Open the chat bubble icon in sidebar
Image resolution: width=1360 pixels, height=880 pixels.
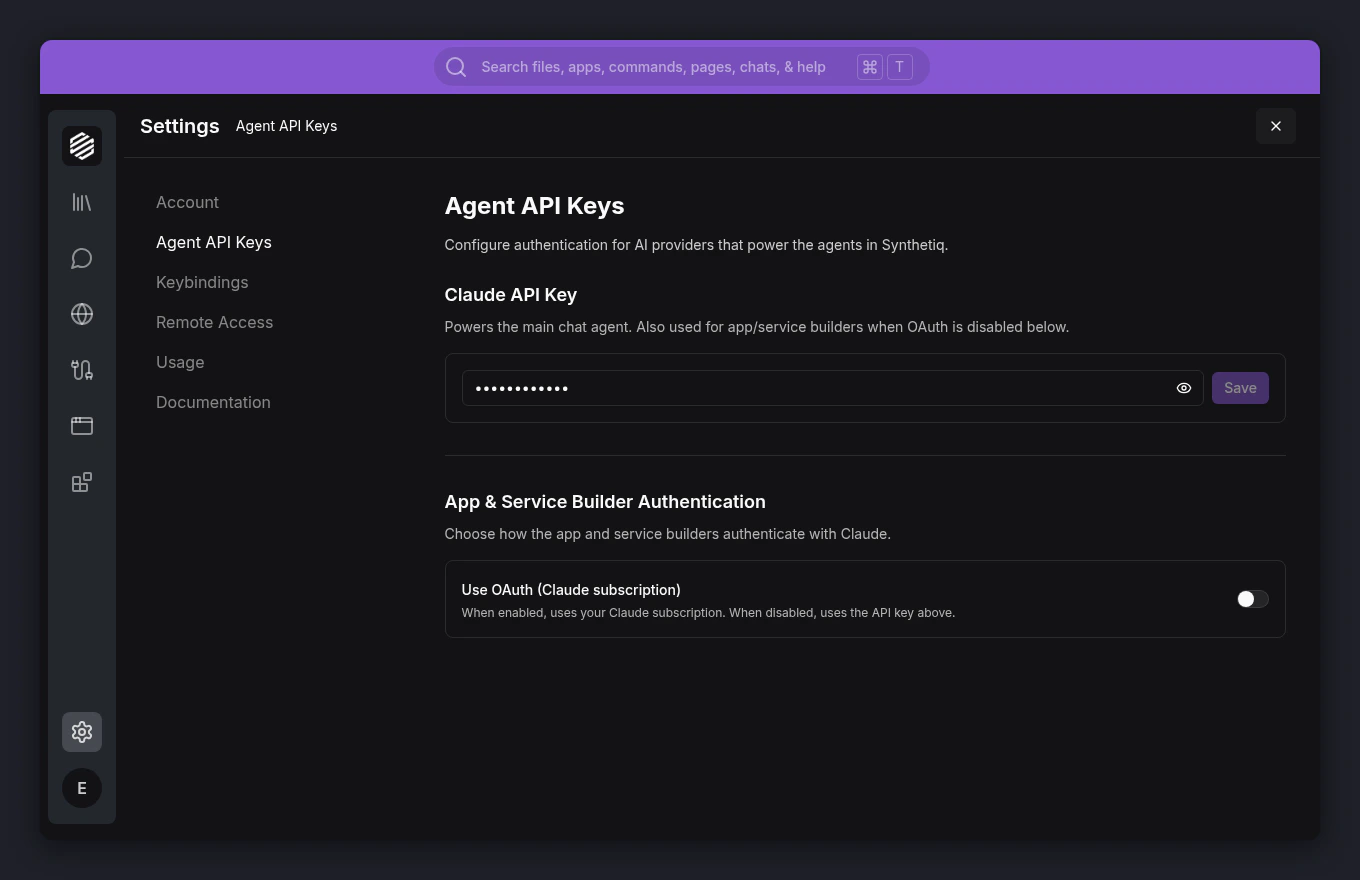click(82, 258)
